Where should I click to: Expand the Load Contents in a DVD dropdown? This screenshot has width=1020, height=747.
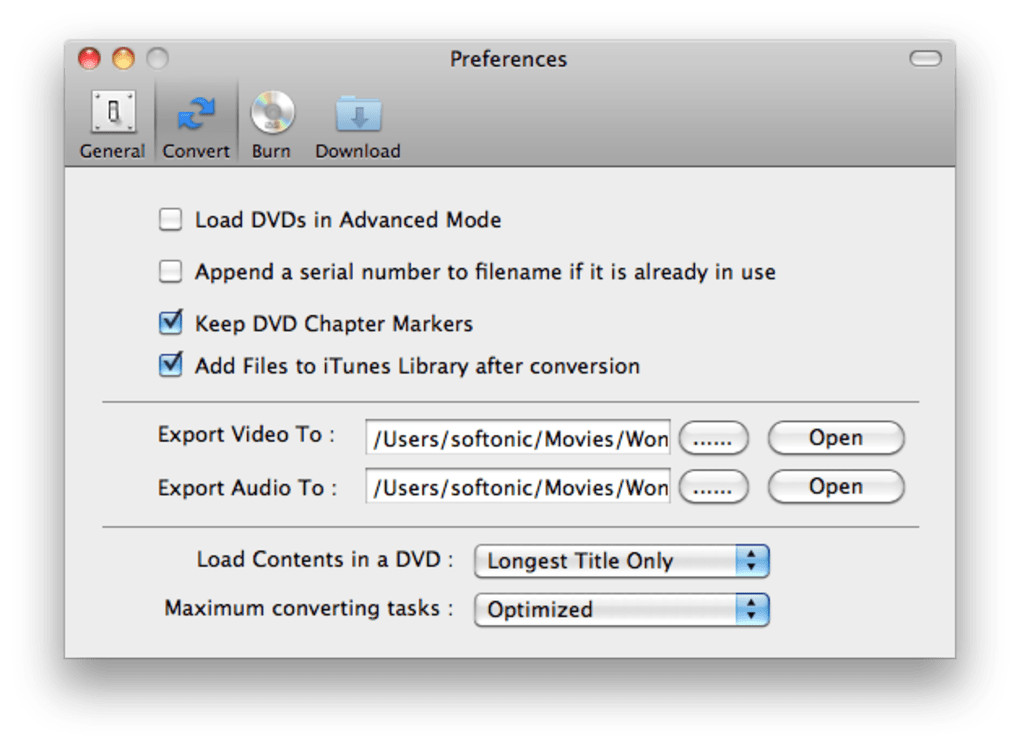[621, 561]
